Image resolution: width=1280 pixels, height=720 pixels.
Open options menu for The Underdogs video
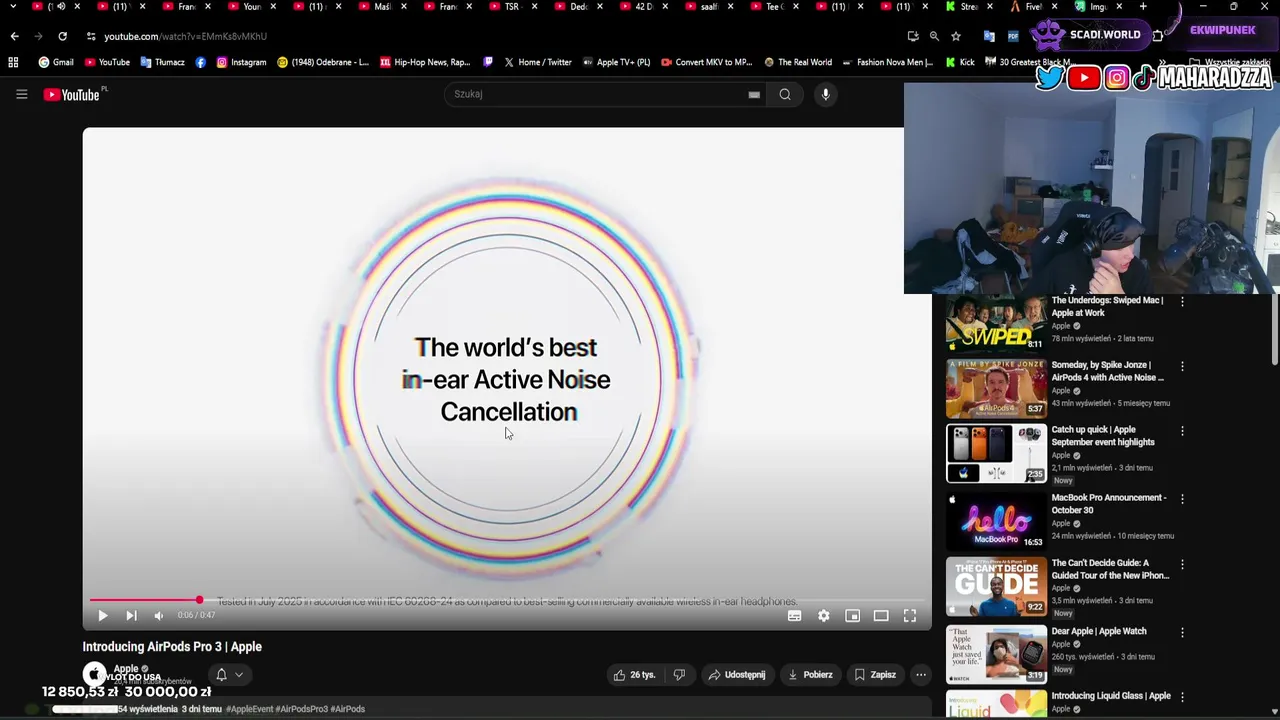[1182, 301]
